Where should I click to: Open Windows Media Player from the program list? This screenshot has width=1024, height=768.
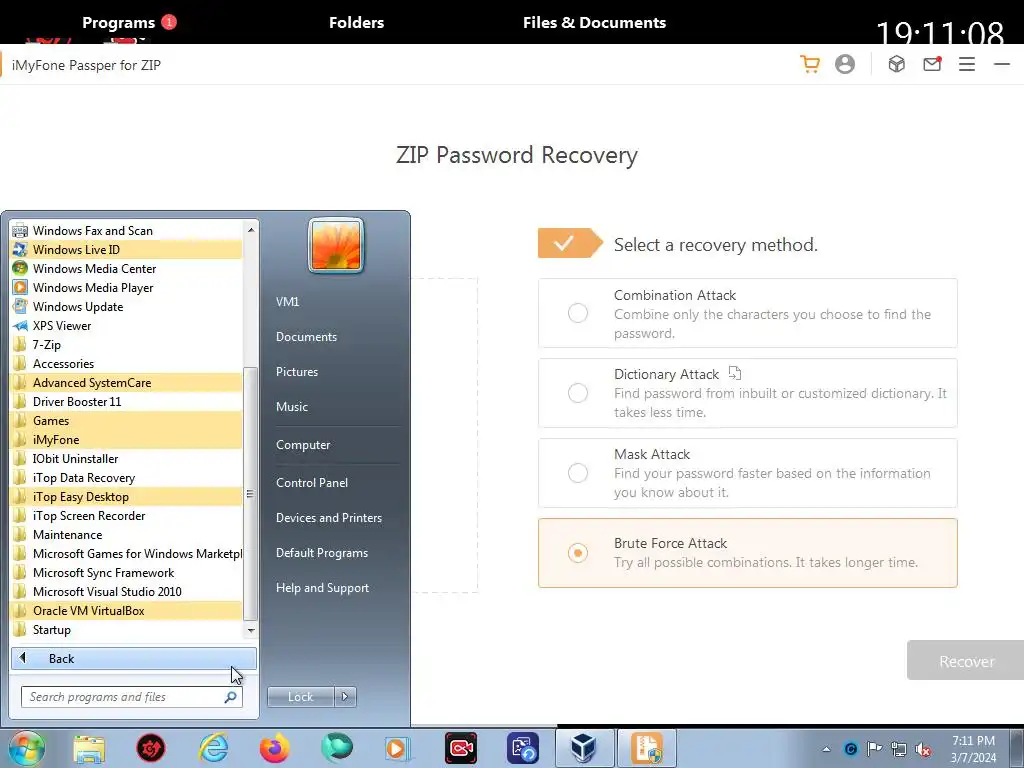127,287
